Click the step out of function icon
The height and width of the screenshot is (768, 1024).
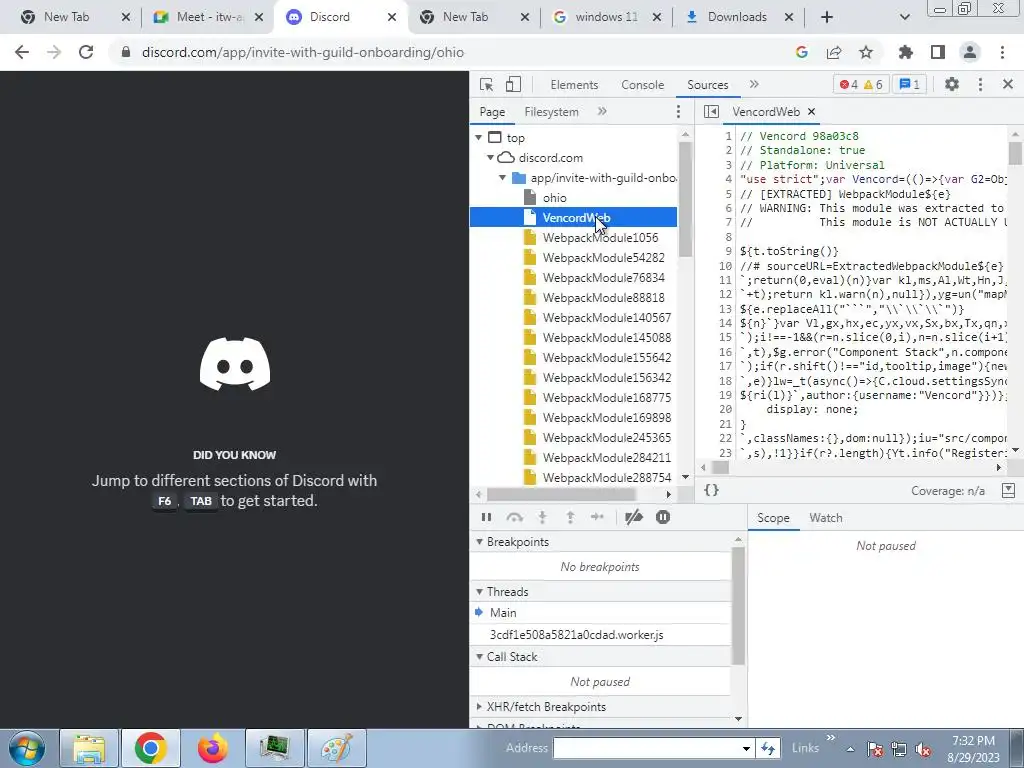click(x=570, y=517)
